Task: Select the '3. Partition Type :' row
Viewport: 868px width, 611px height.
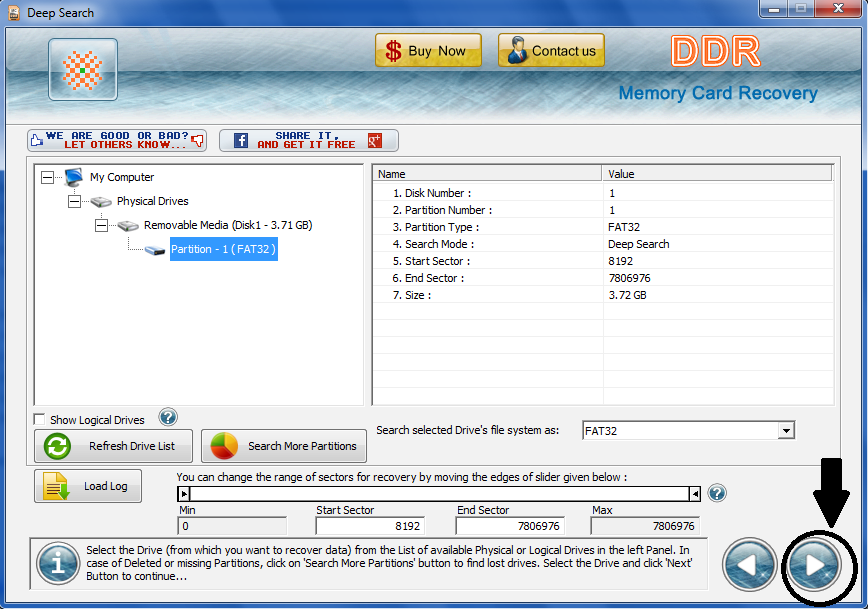Action: [603, 227]
